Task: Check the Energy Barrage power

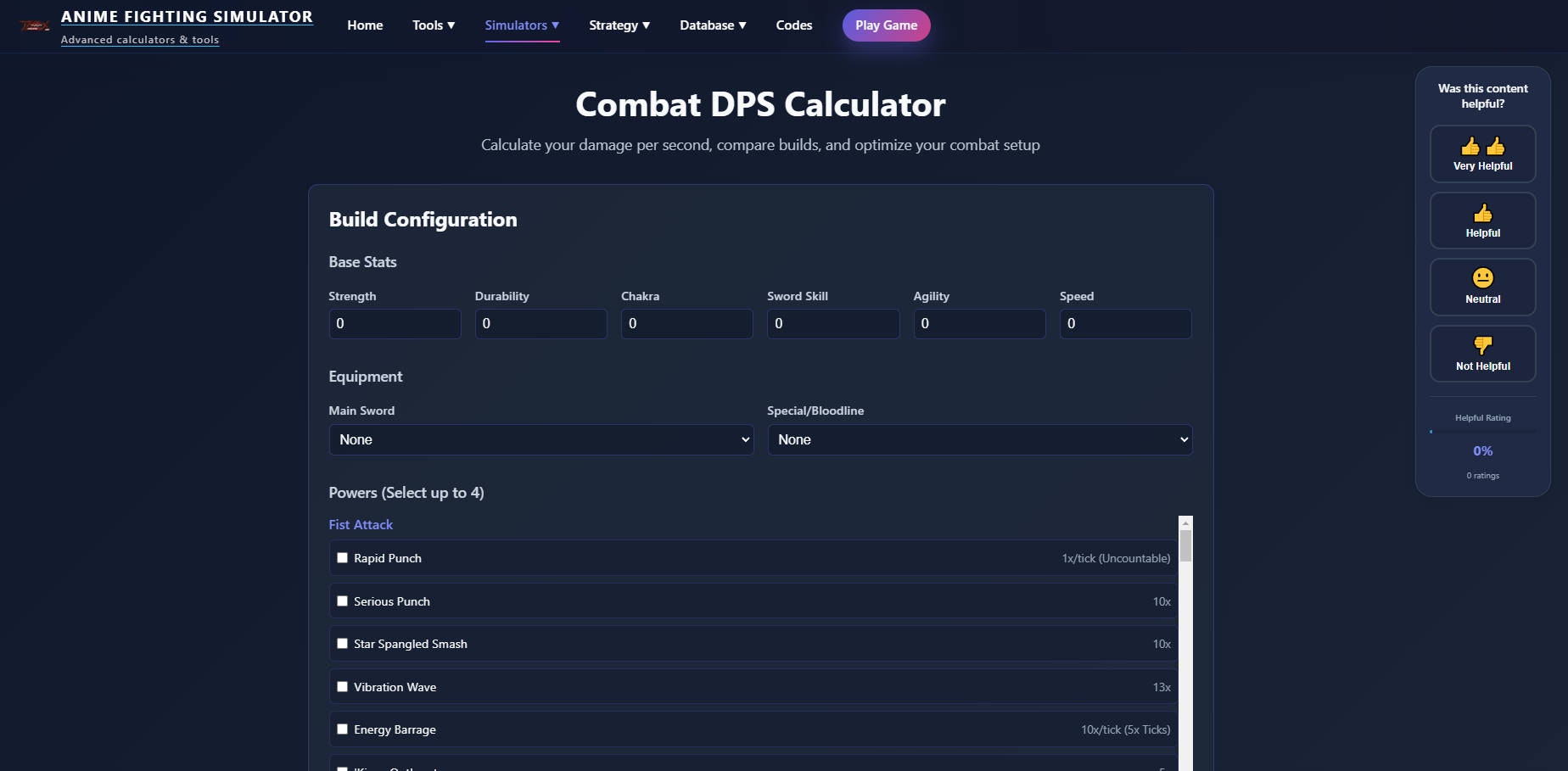Action: click(342, 729)
